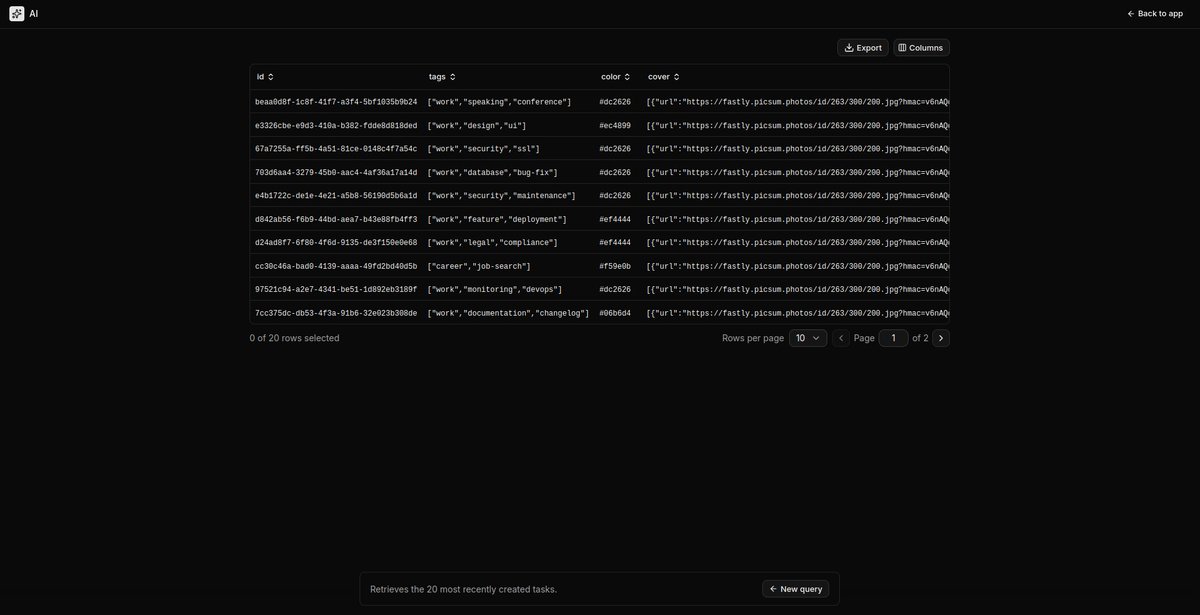This screenshot has height=615, width=1200.
Task: Click the query description text at bottom
Action: (463, 589)
